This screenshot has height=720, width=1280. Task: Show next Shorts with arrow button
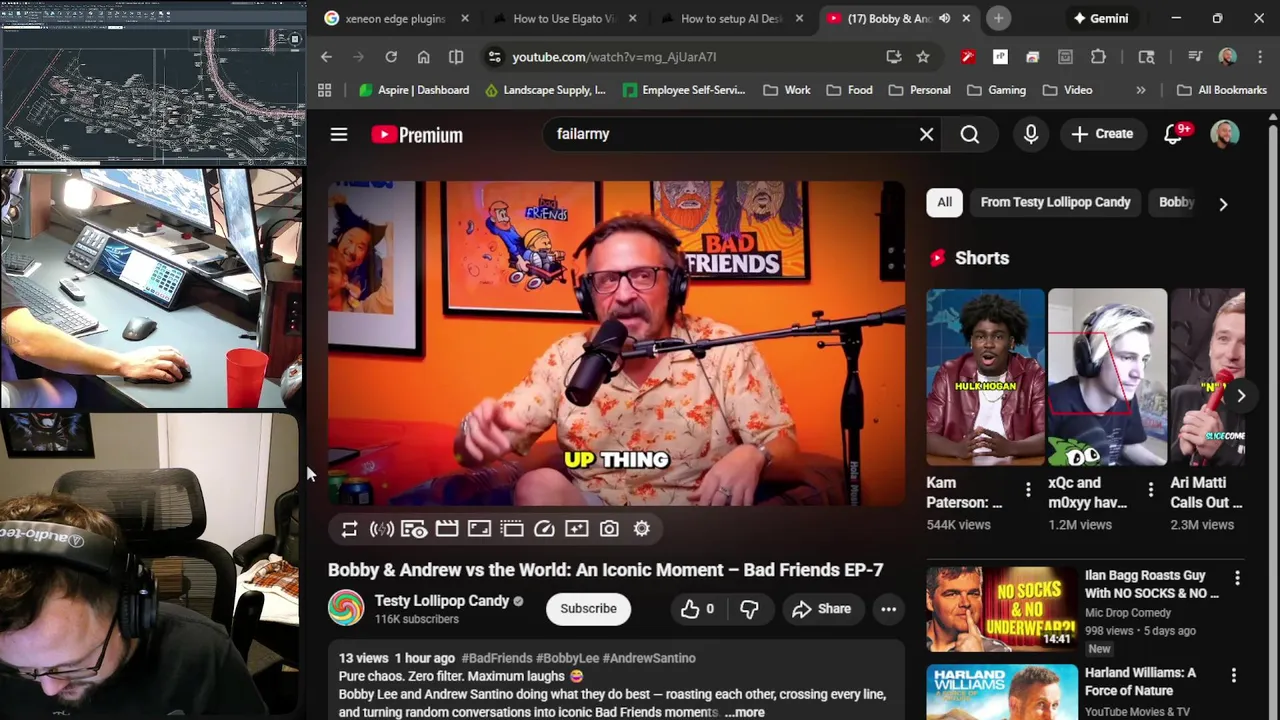(1240, 396)
